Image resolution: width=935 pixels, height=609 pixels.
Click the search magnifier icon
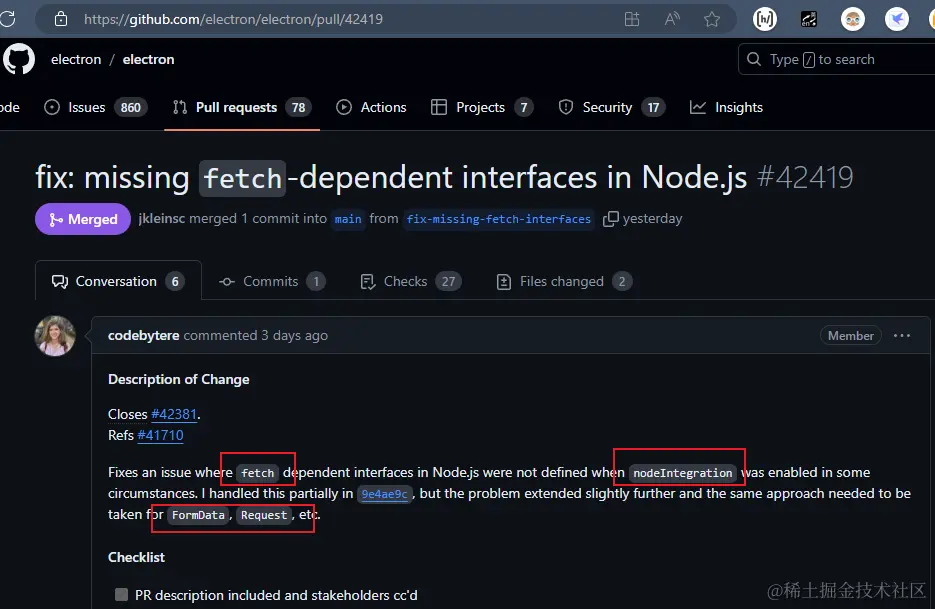click(754, 59)
